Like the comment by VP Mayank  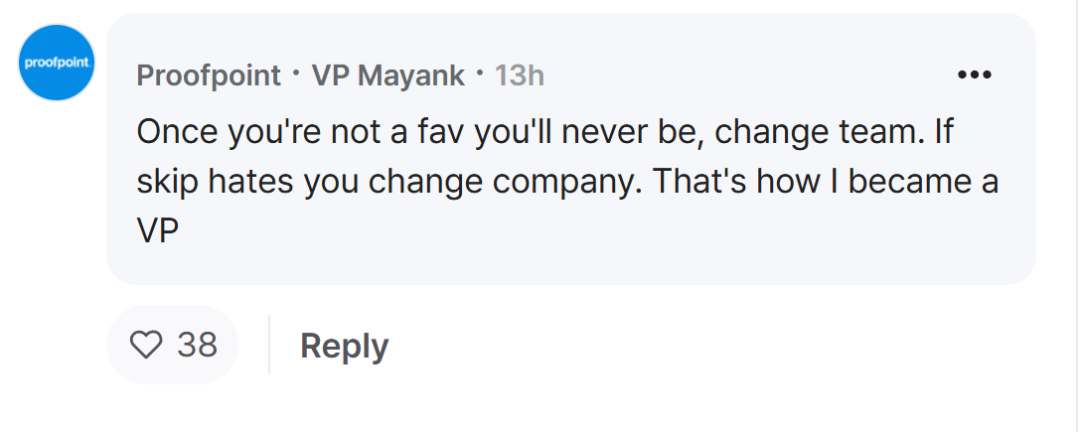tap(146, 344)
